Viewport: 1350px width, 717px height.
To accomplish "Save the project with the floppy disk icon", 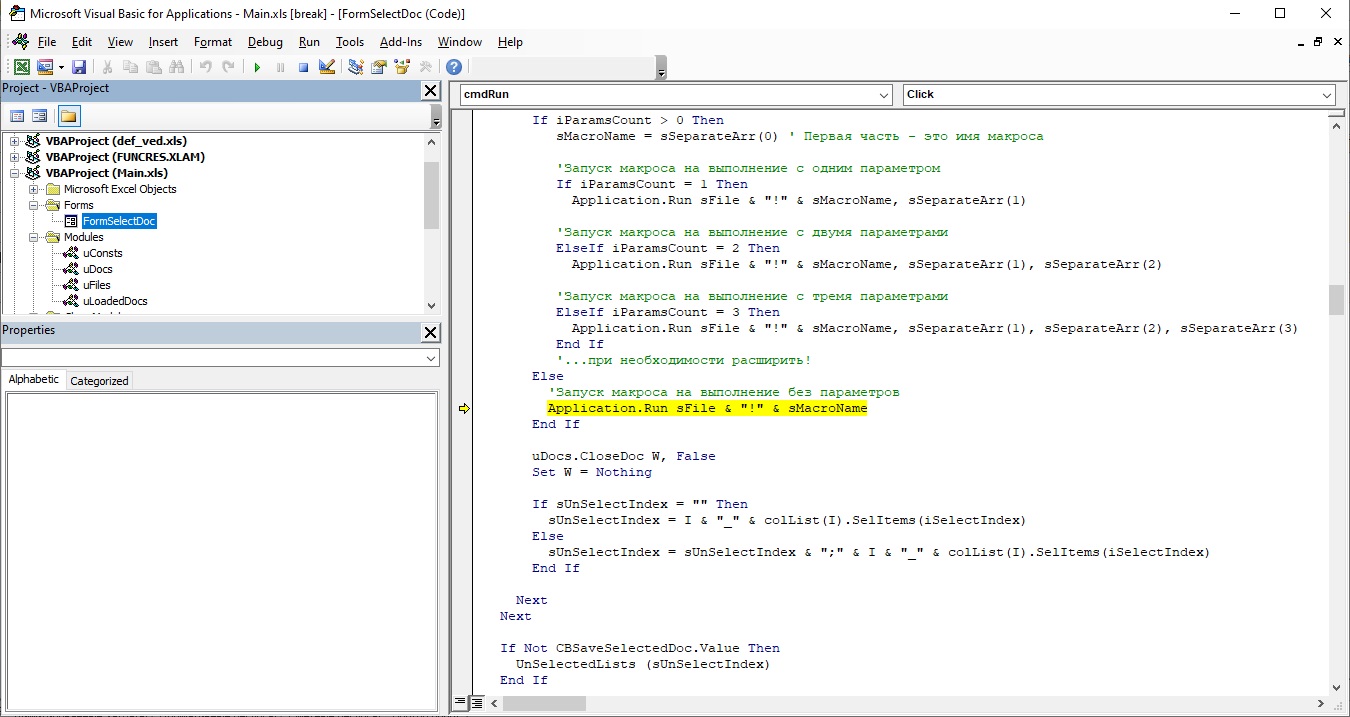I will 79,67.
